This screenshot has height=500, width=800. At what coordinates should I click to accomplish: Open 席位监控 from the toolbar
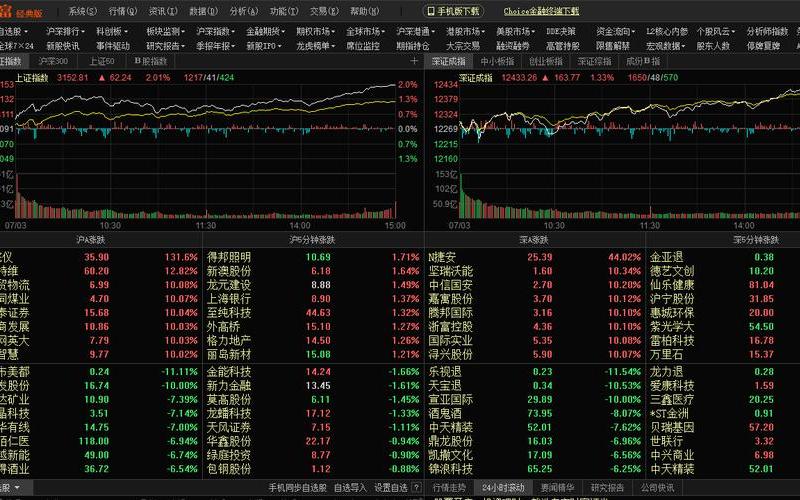[363, 46]
